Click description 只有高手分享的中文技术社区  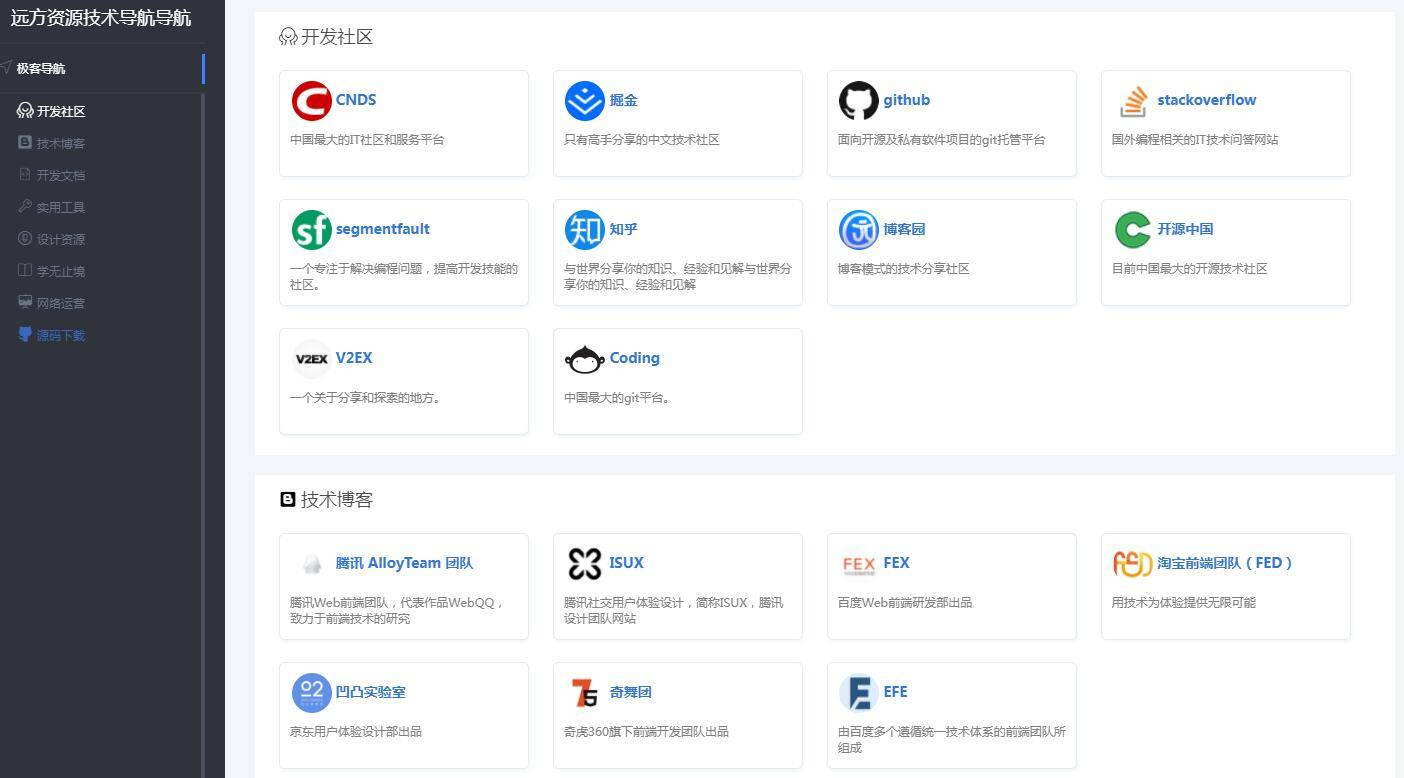pos(642,140)
